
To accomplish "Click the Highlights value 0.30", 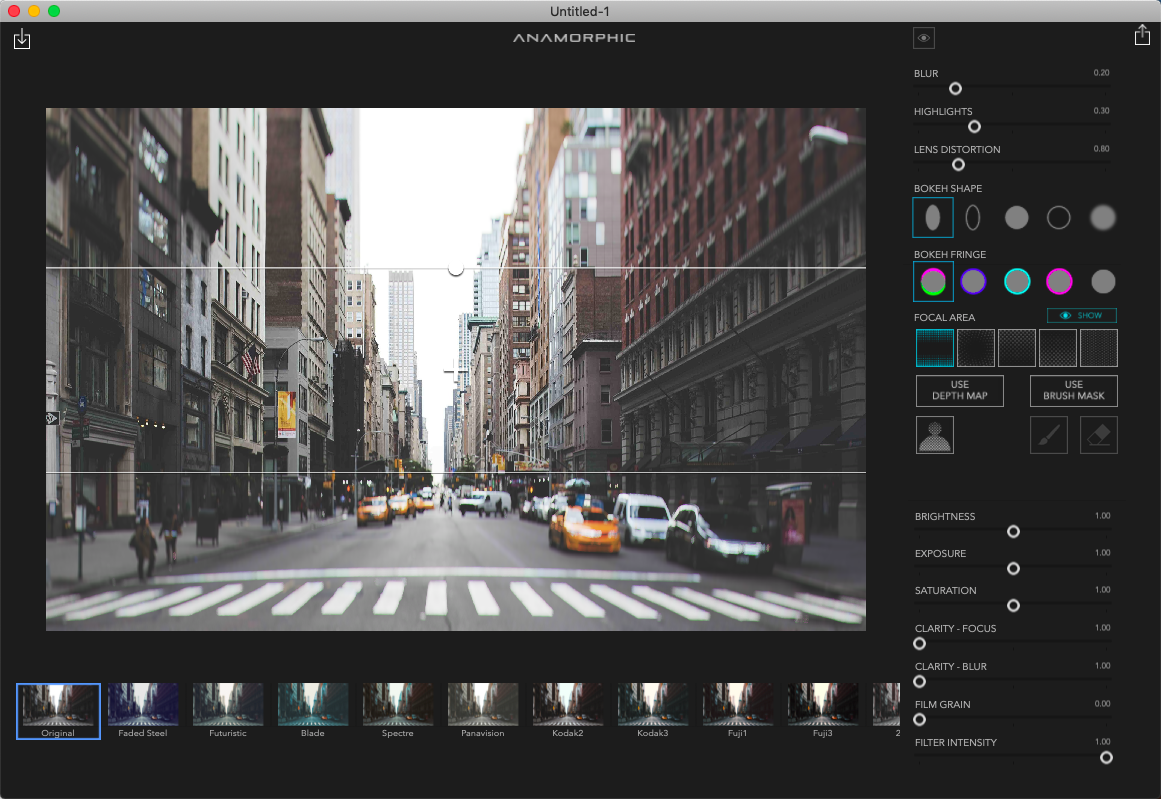I will (1101, 110).
